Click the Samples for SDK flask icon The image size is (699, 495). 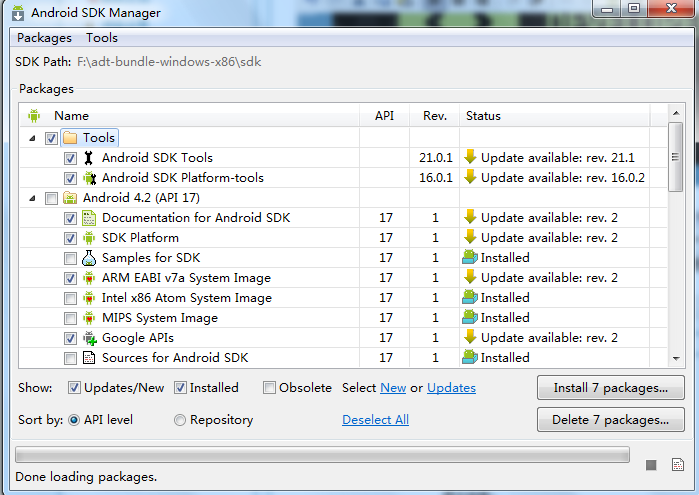pos(88,258)
